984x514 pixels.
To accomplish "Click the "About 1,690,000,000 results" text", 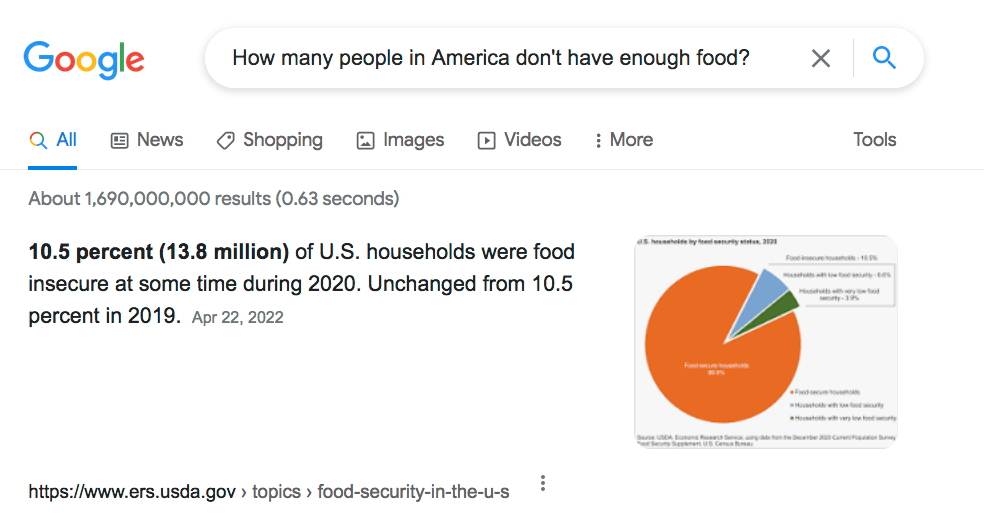I will tap(213, 198).
